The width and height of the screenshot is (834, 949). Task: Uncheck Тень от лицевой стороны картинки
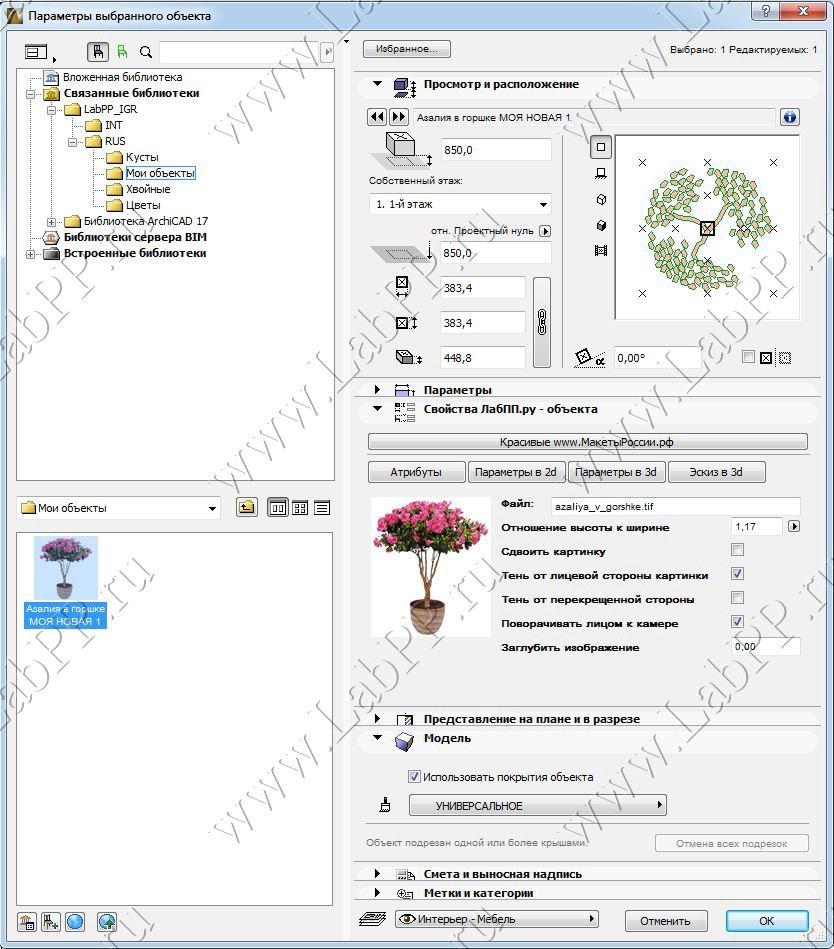coord(737,574)
